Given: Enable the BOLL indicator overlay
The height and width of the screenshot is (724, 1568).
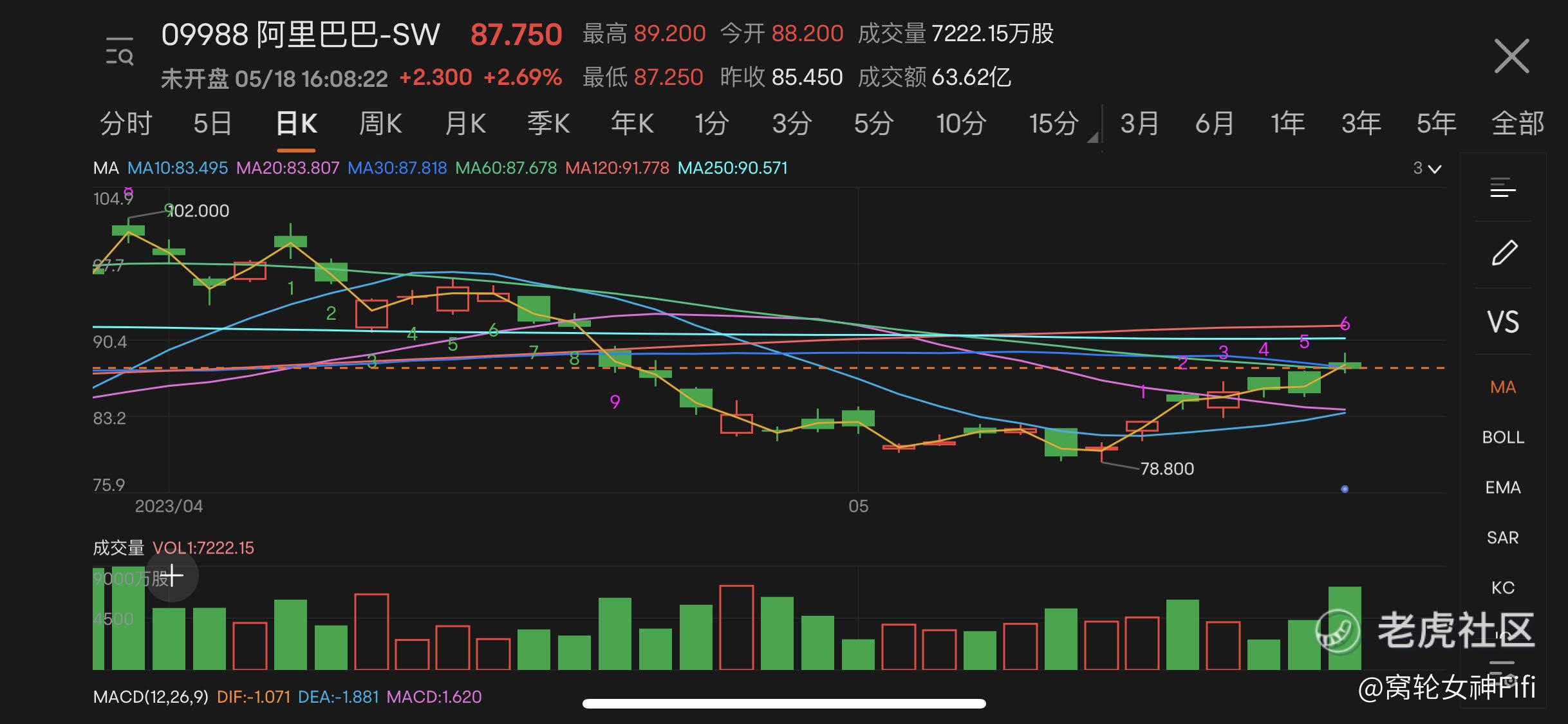Looking at the screenshot, I should pos(1503,437).
